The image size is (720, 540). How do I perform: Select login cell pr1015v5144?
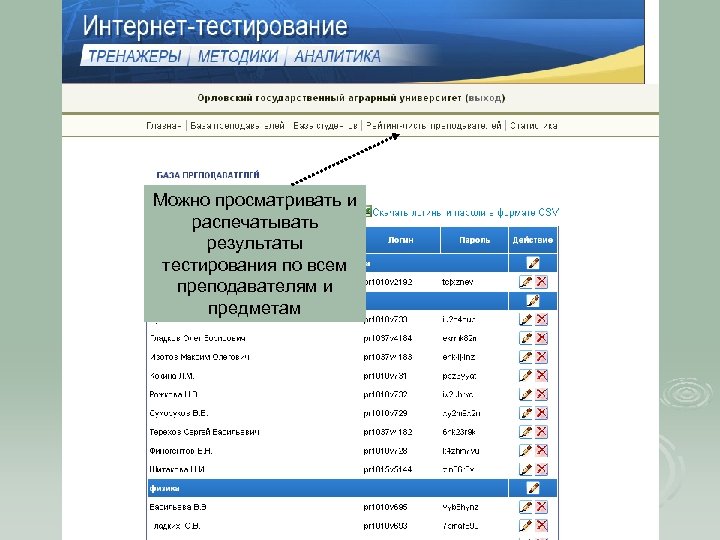tap(388, 469)
